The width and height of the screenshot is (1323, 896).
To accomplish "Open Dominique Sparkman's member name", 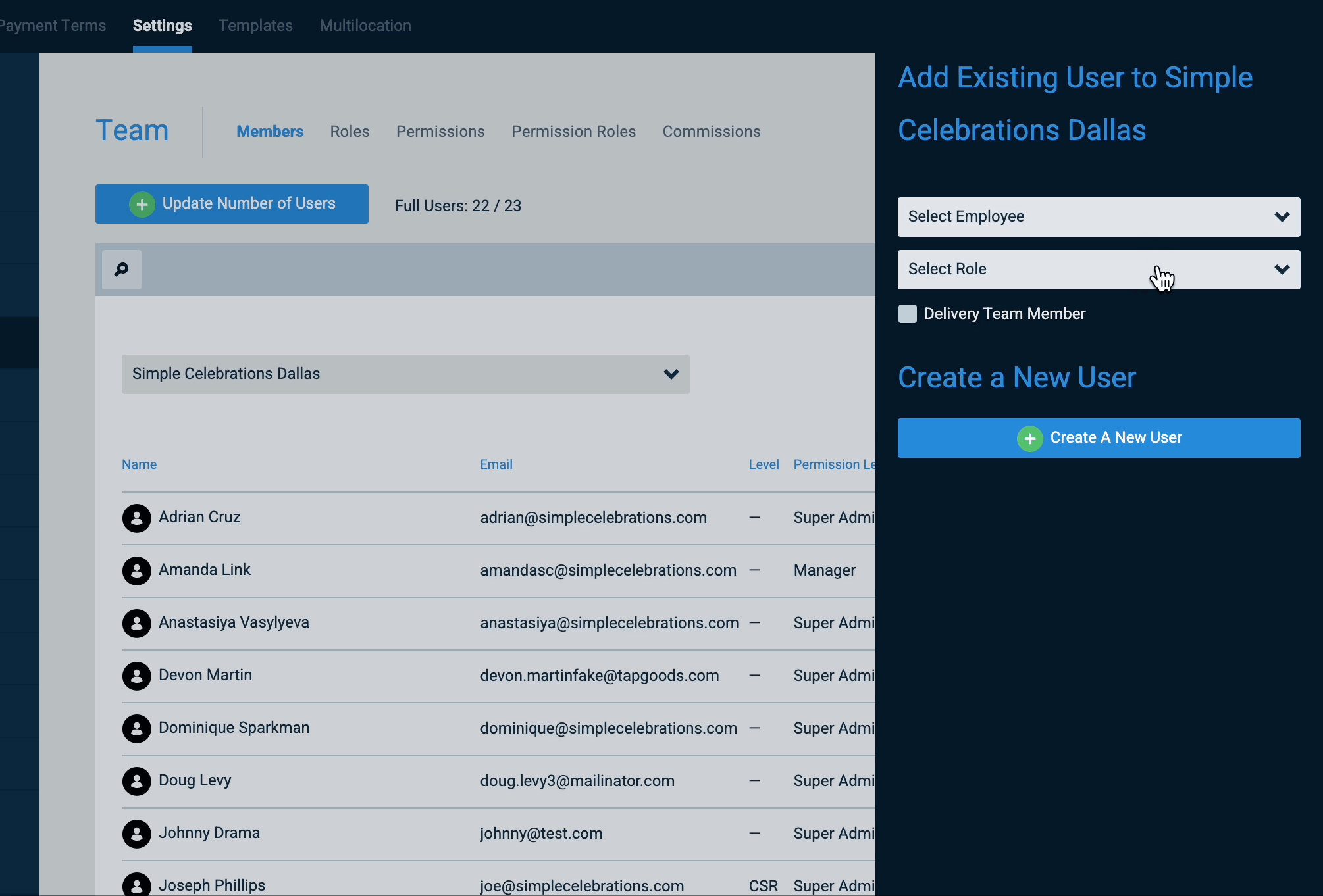I will tap(234, 728).
